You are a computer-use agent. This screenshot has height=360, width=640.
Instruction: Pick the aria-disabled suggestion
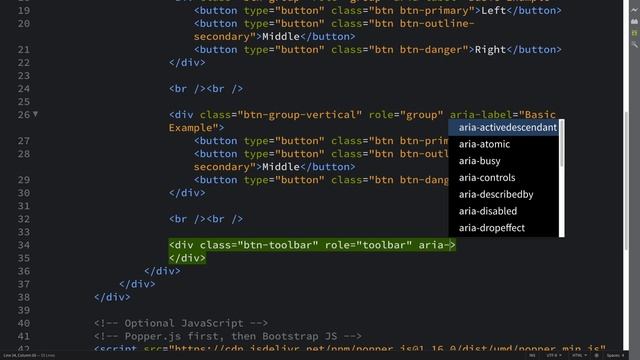[x=504, y=211]
